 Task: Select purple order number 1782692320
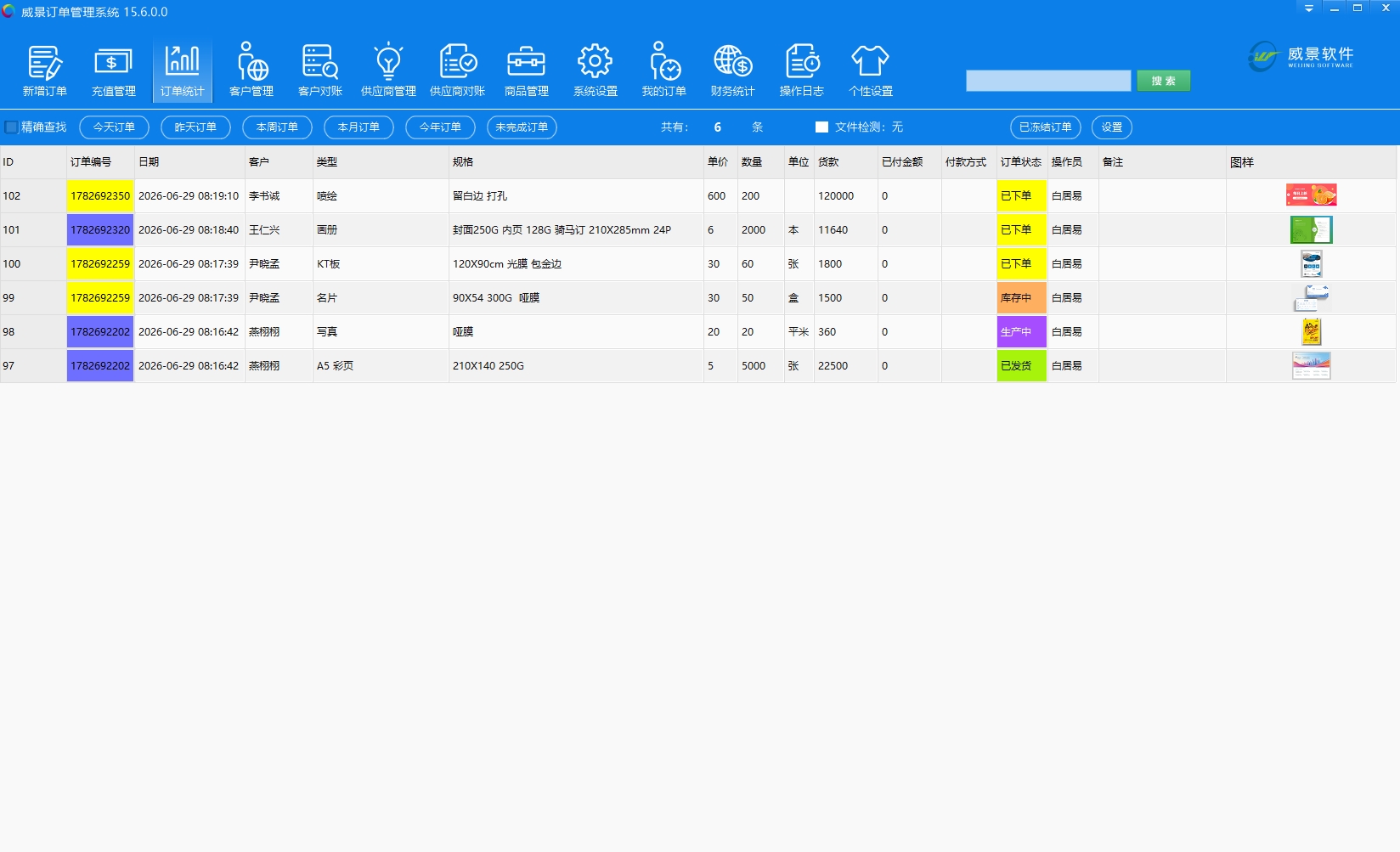(100, 230)
